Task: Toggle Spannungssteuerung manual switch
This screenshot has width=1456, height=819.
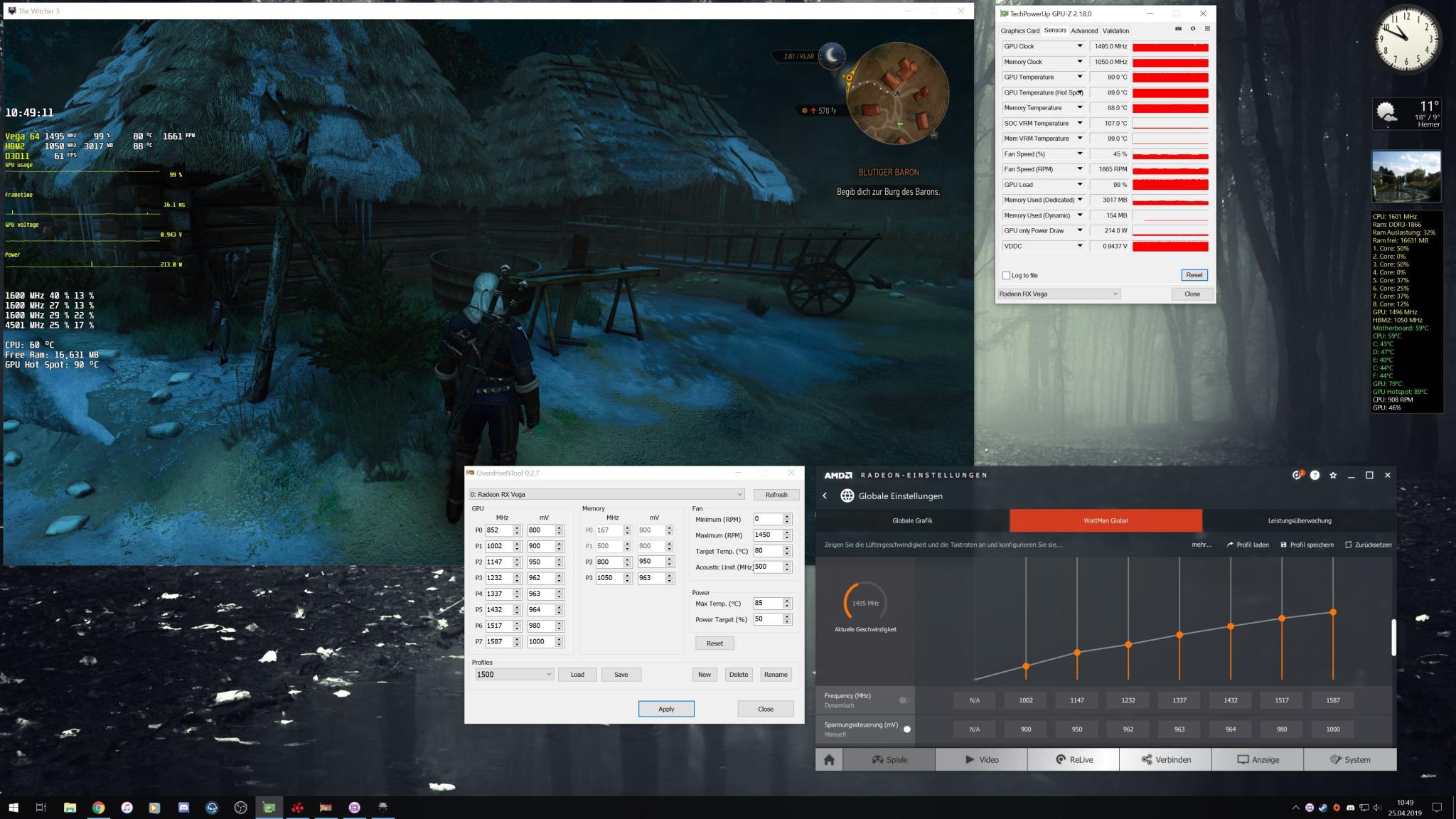Action: point(905,729)
